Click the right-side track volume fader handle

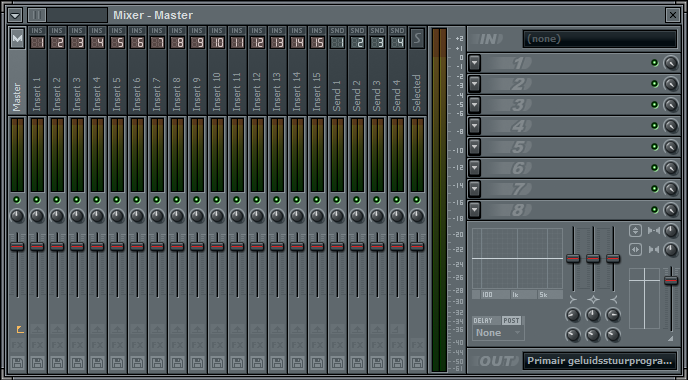pos(671,280)
